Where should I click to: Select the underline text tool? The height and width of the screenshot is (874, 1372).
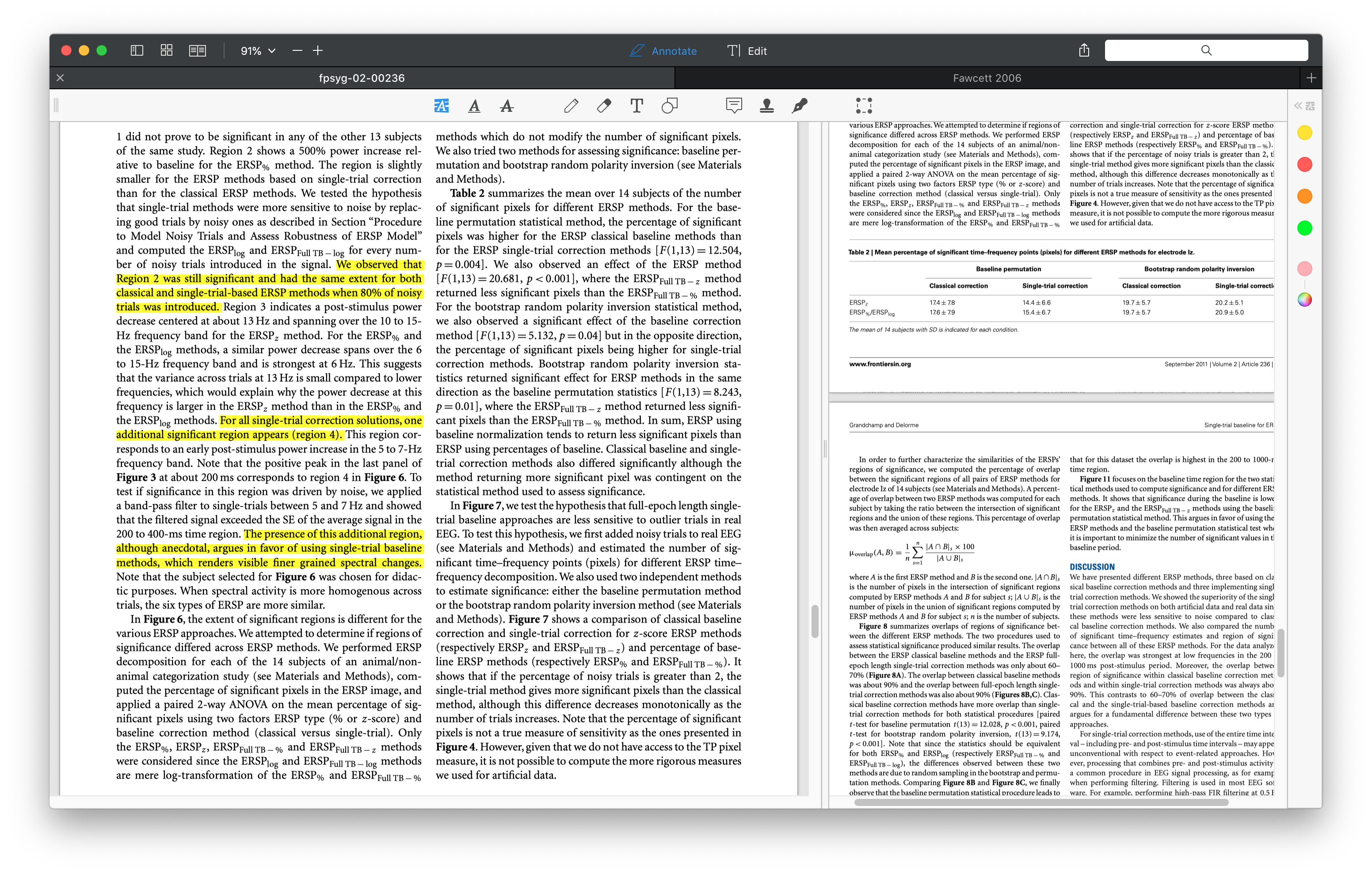click(474, 106)
